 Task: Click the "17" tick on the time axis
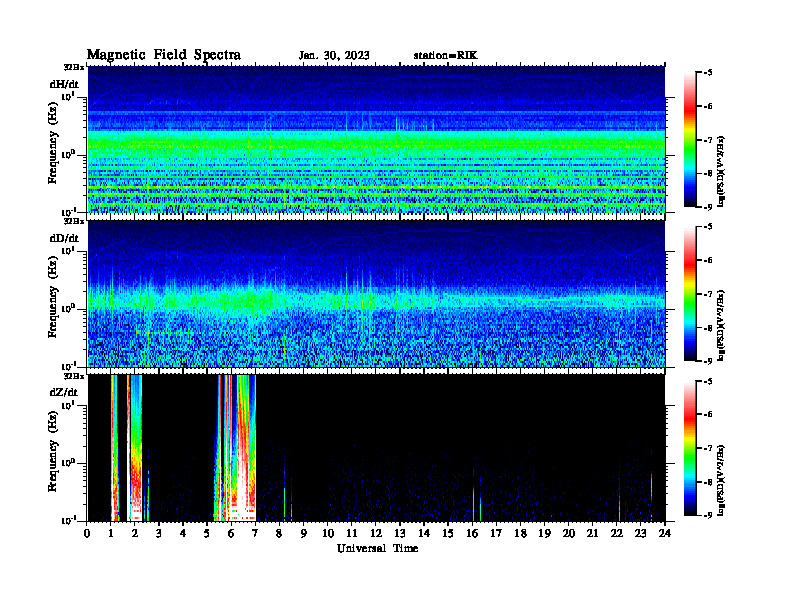coord(496,533)
